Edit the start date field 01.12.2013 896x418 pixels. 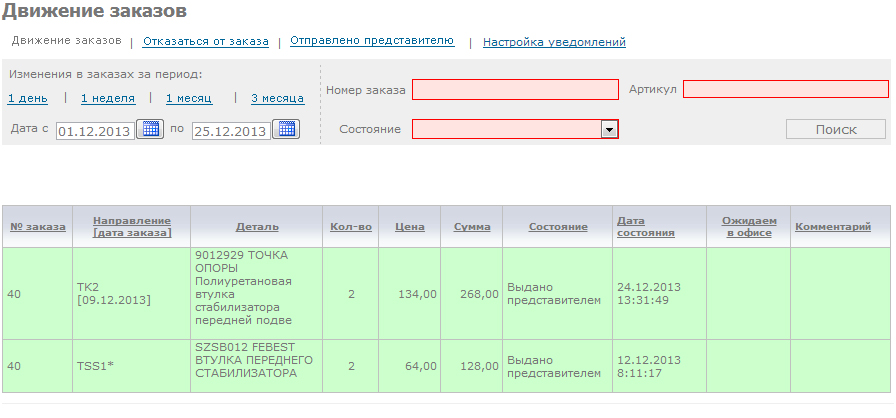(94, 131)
